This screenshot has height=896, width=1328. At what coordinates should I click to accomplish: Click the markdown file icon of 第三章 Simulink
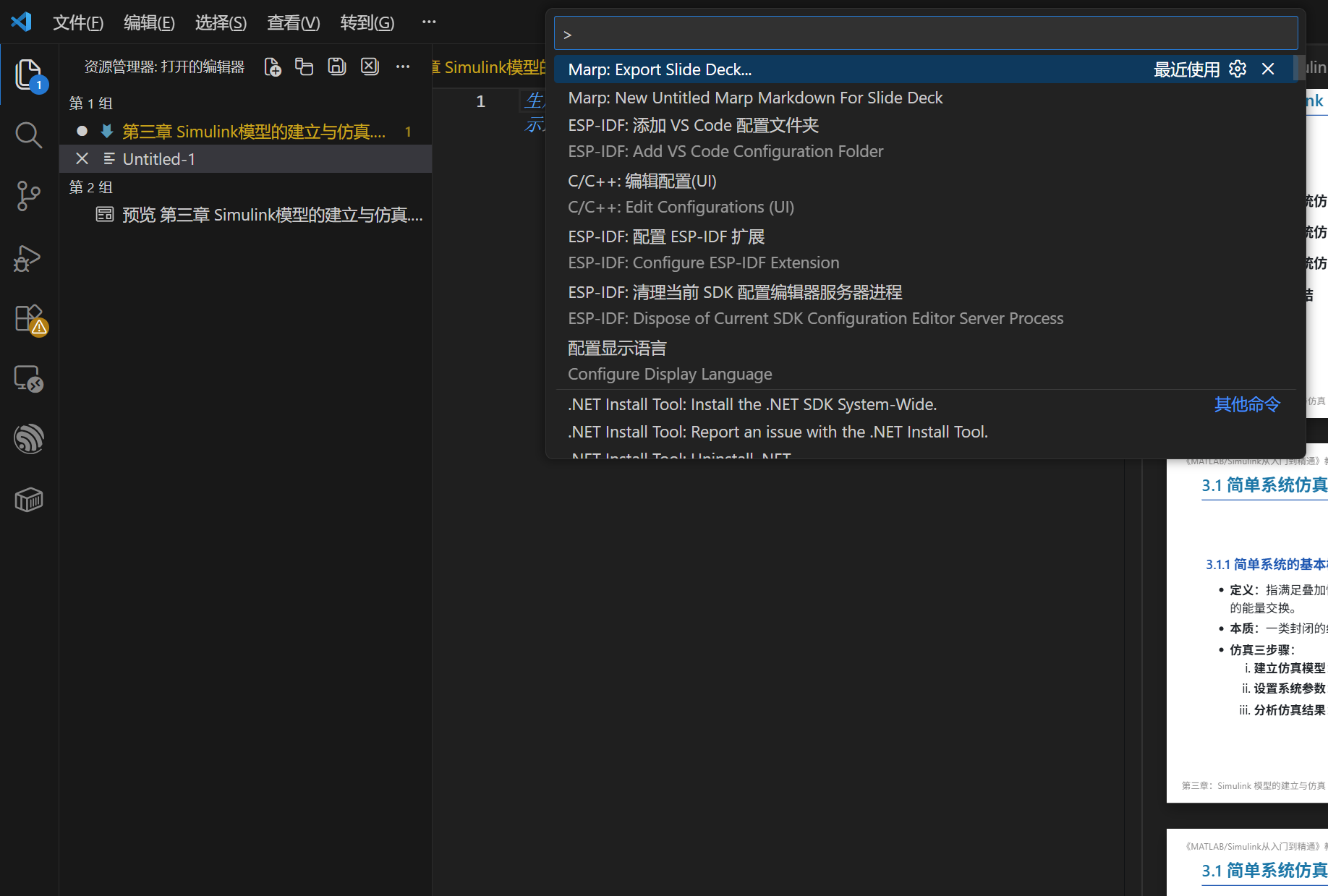(107, 132)
